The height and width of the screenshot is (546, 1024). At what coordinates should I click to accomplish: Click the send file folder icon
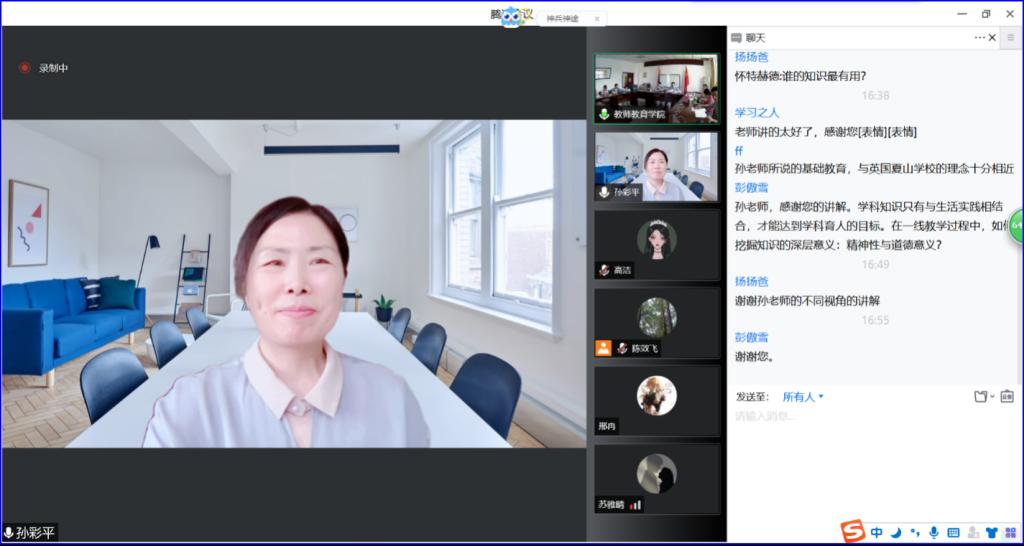click(x=980, y=397)
